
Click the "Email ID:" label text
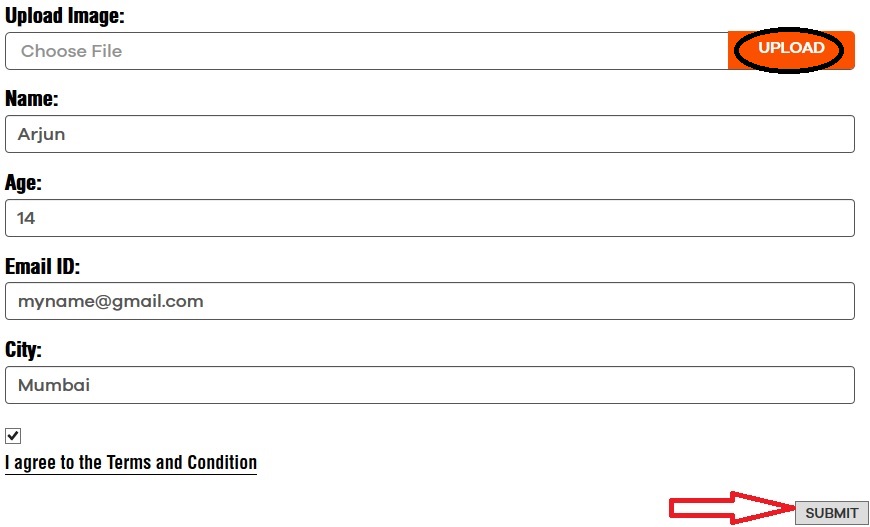pos(43,267)
